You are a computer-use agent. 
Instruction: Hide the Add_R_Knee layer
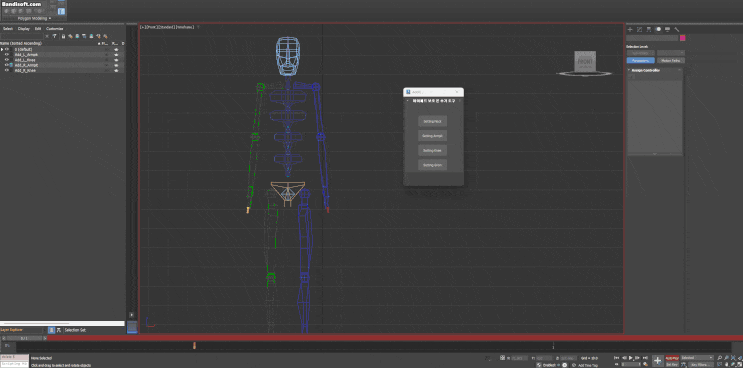[x=7, y=70]
